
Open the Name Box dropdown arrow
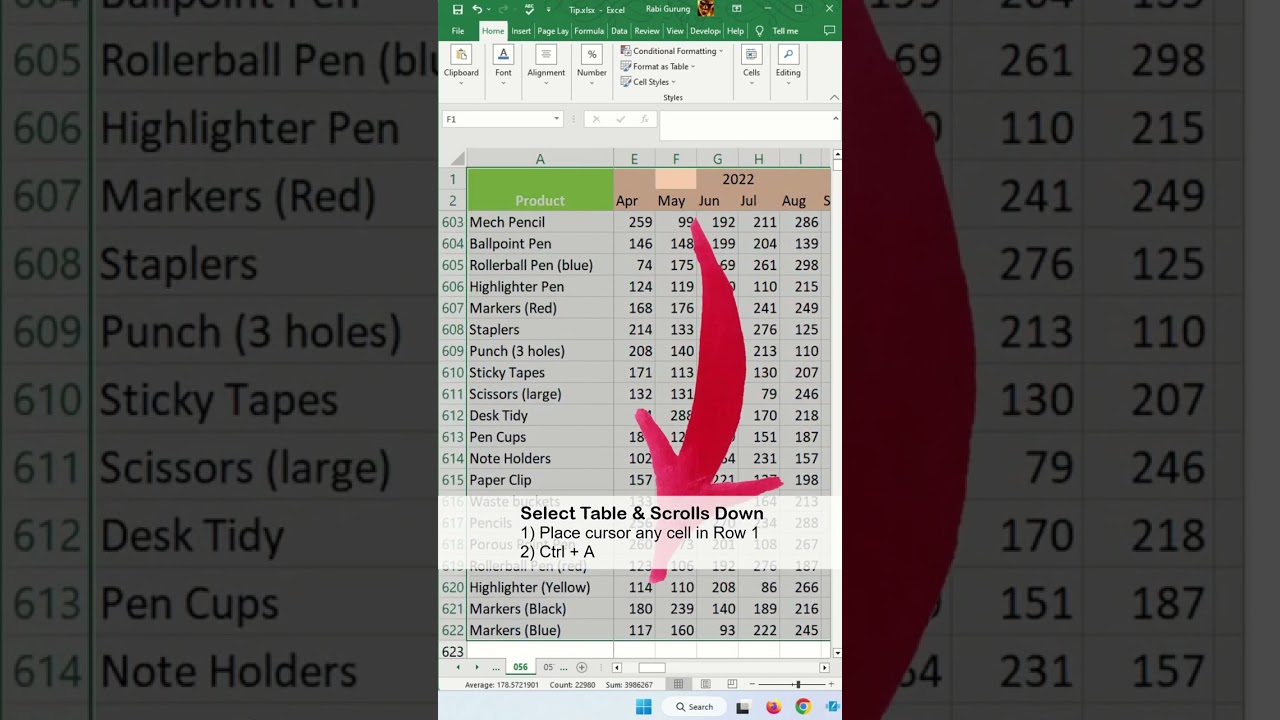tap(557, 119)
